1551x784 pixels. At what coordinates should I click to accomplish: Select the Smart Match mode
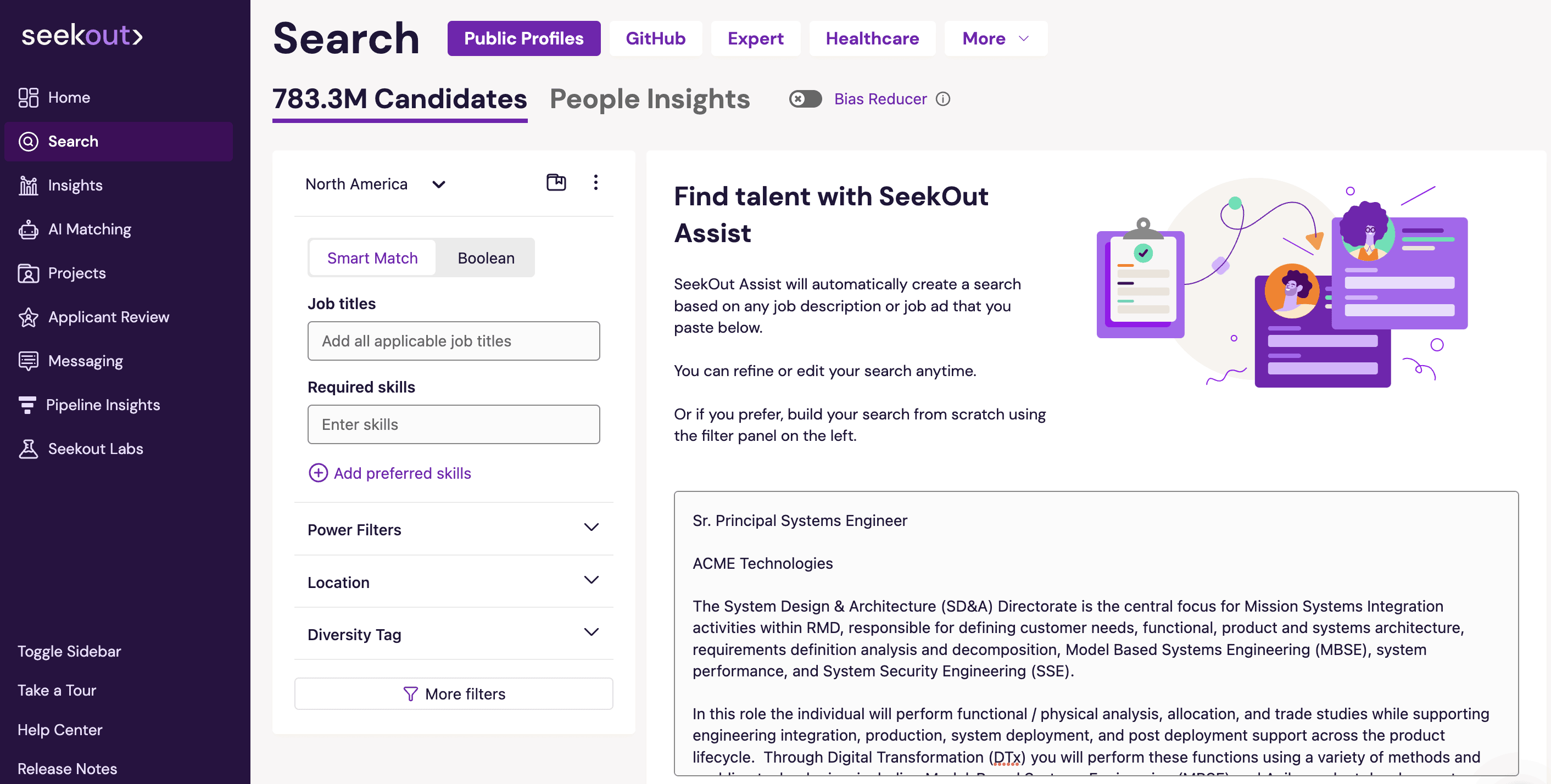click(372, 258)
